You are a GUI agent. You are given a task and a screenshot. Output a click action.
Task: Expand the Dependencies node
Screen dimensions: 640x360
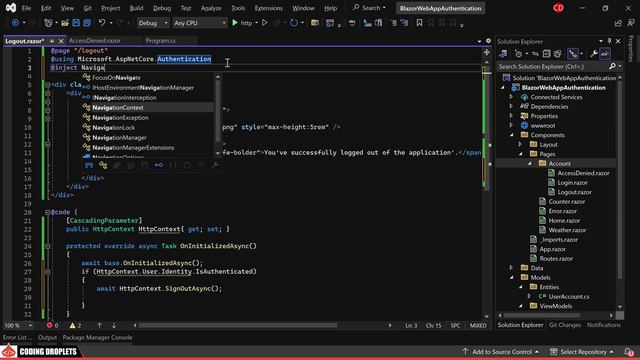(x=511, y=107)
